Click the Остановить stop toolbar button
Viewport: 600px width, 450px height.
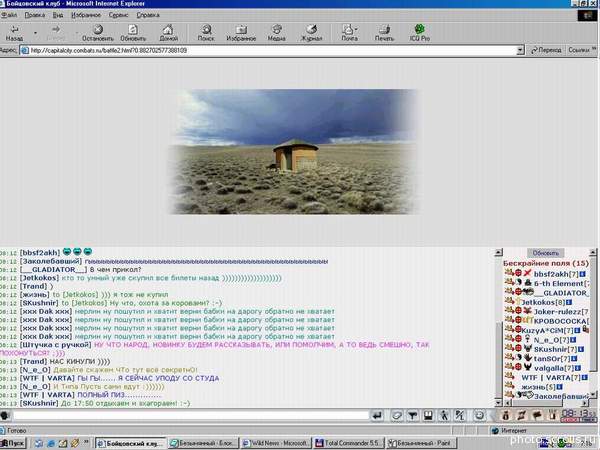[x=98, y=33]
